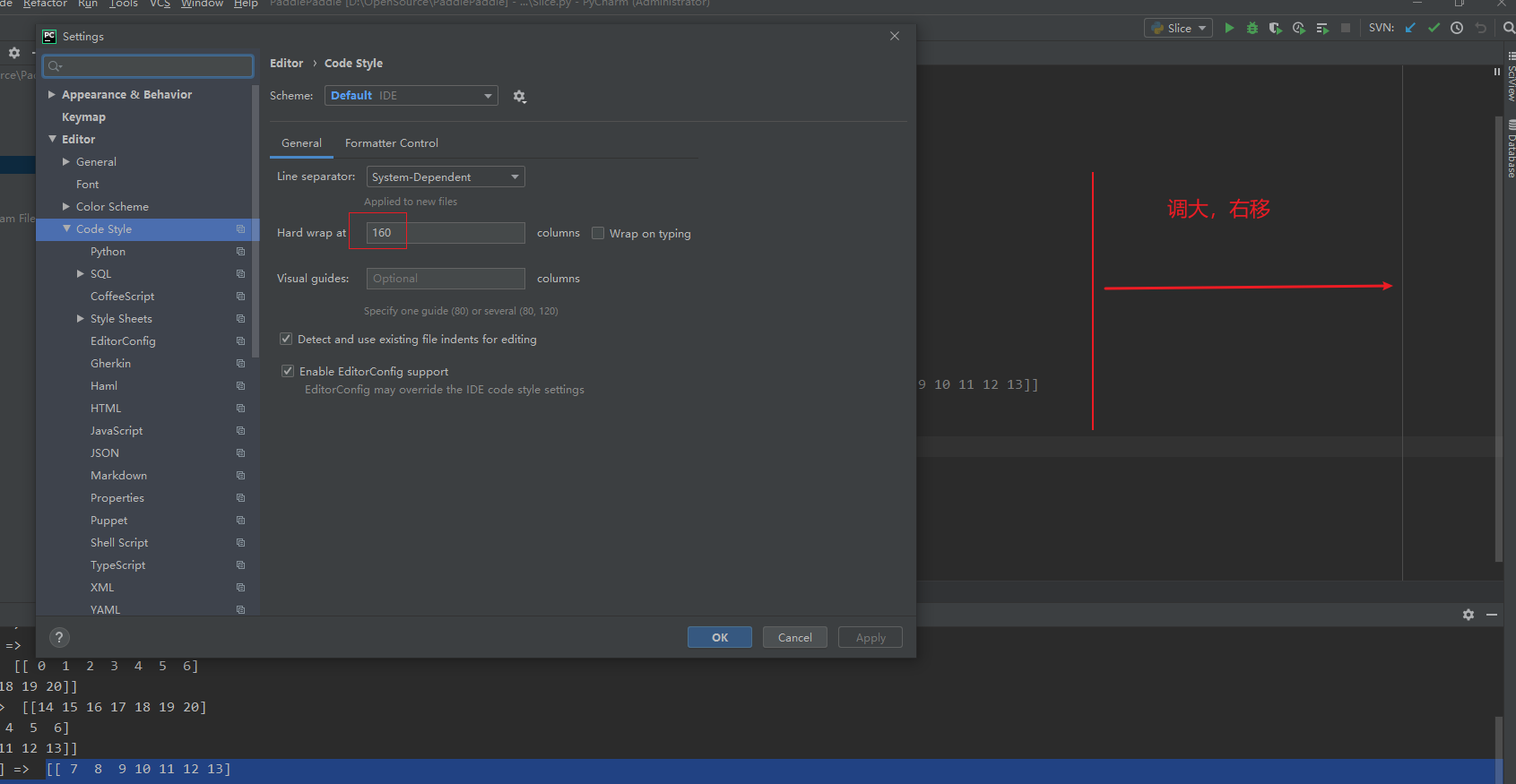Viewport: 1516px width, 784px height.
Task: Click the PyCharm icon in Settings title
Action: click(x=50, y=36)
